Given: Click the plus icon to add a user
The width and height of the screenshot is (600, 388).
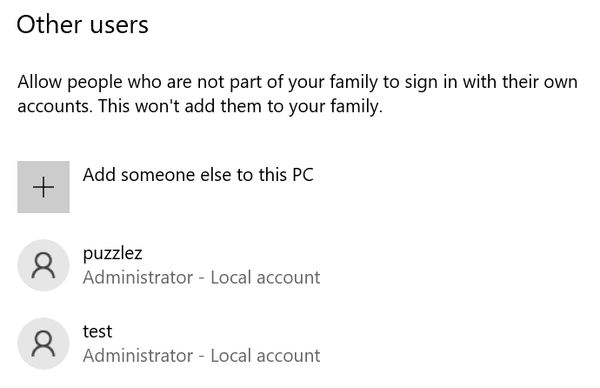Looking at the screenshot, I should click(43, 187).
